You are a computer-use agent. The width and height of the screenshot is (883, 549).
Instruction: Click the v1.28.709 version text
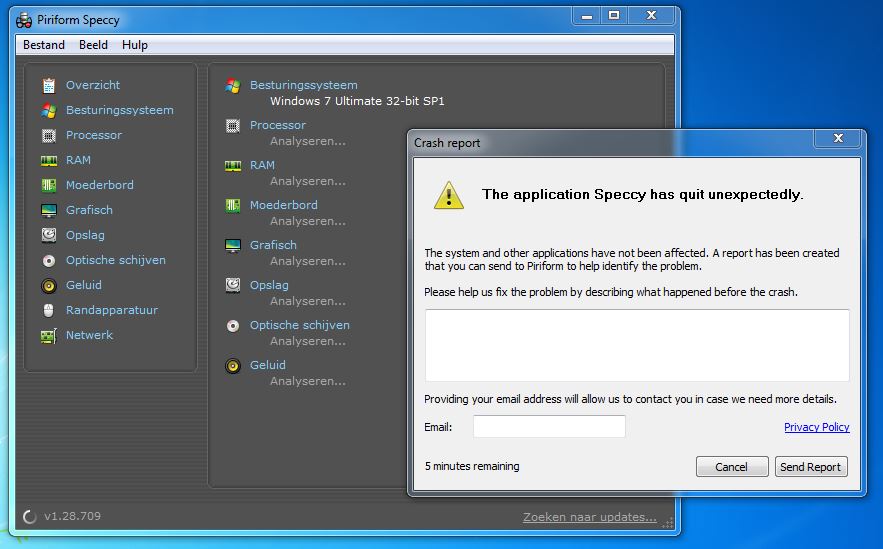pyautogui.click(x=72, y=516)
